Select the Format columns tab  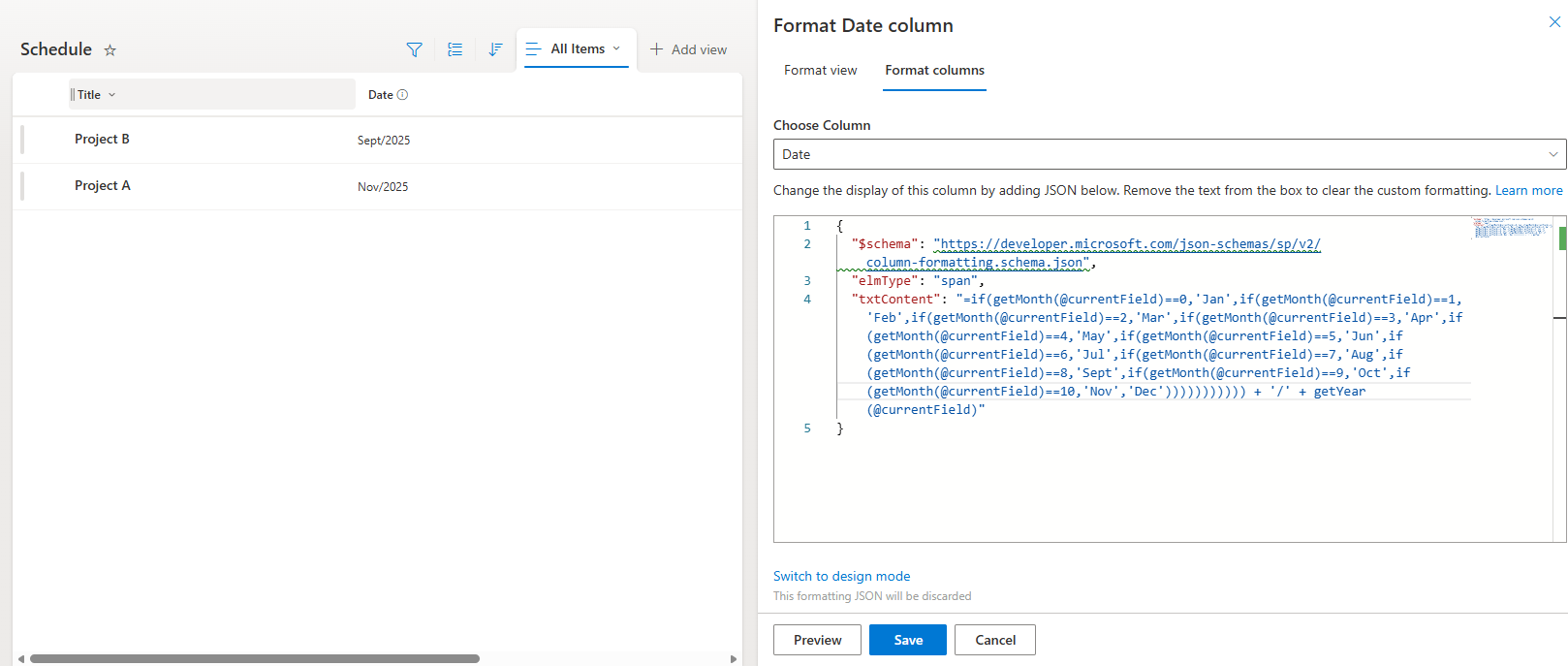pyautogui.click(x=934, y=70)
